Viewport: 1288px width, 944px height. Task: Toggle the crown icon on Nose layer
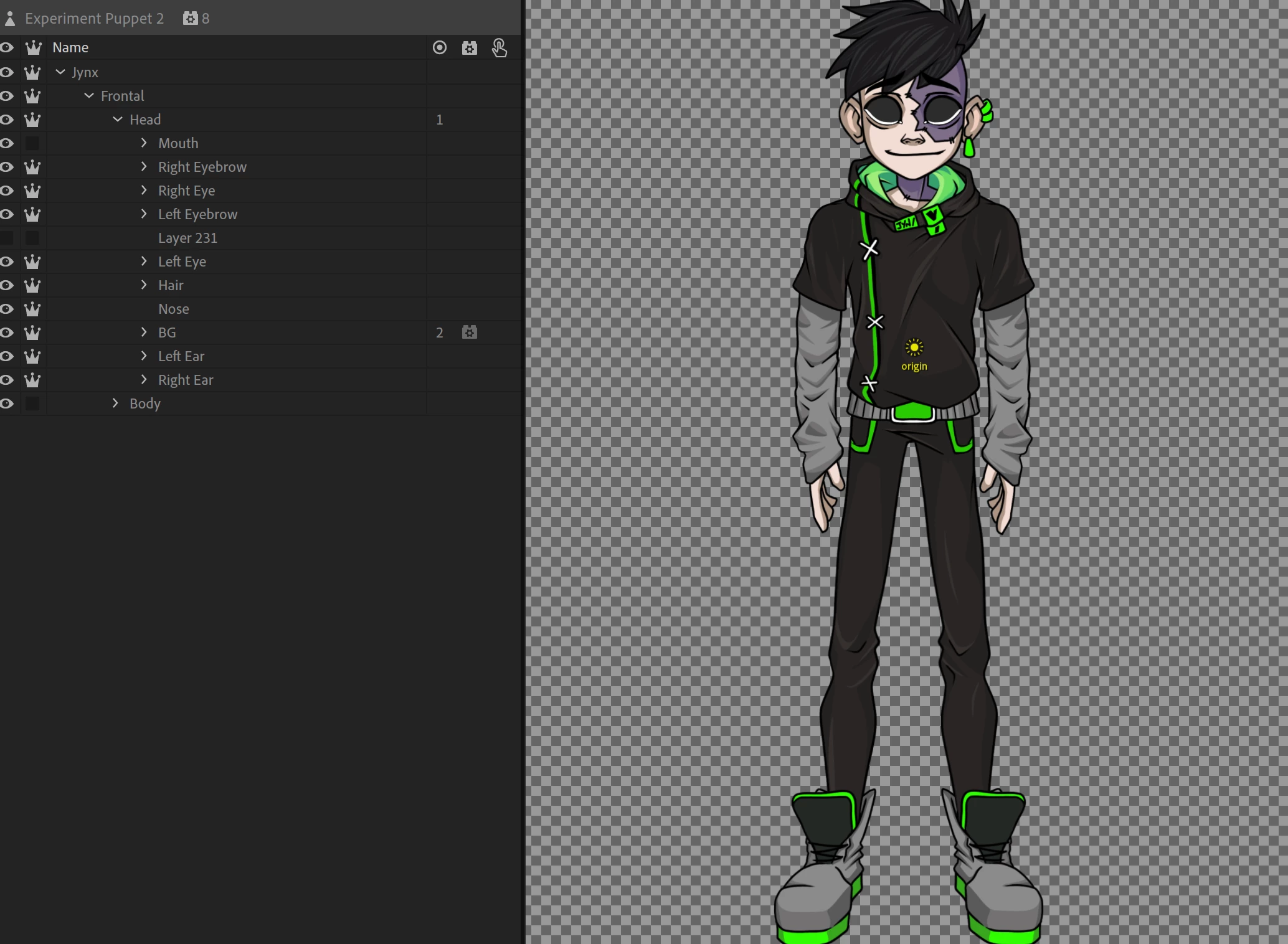click(x=32, y=309)
